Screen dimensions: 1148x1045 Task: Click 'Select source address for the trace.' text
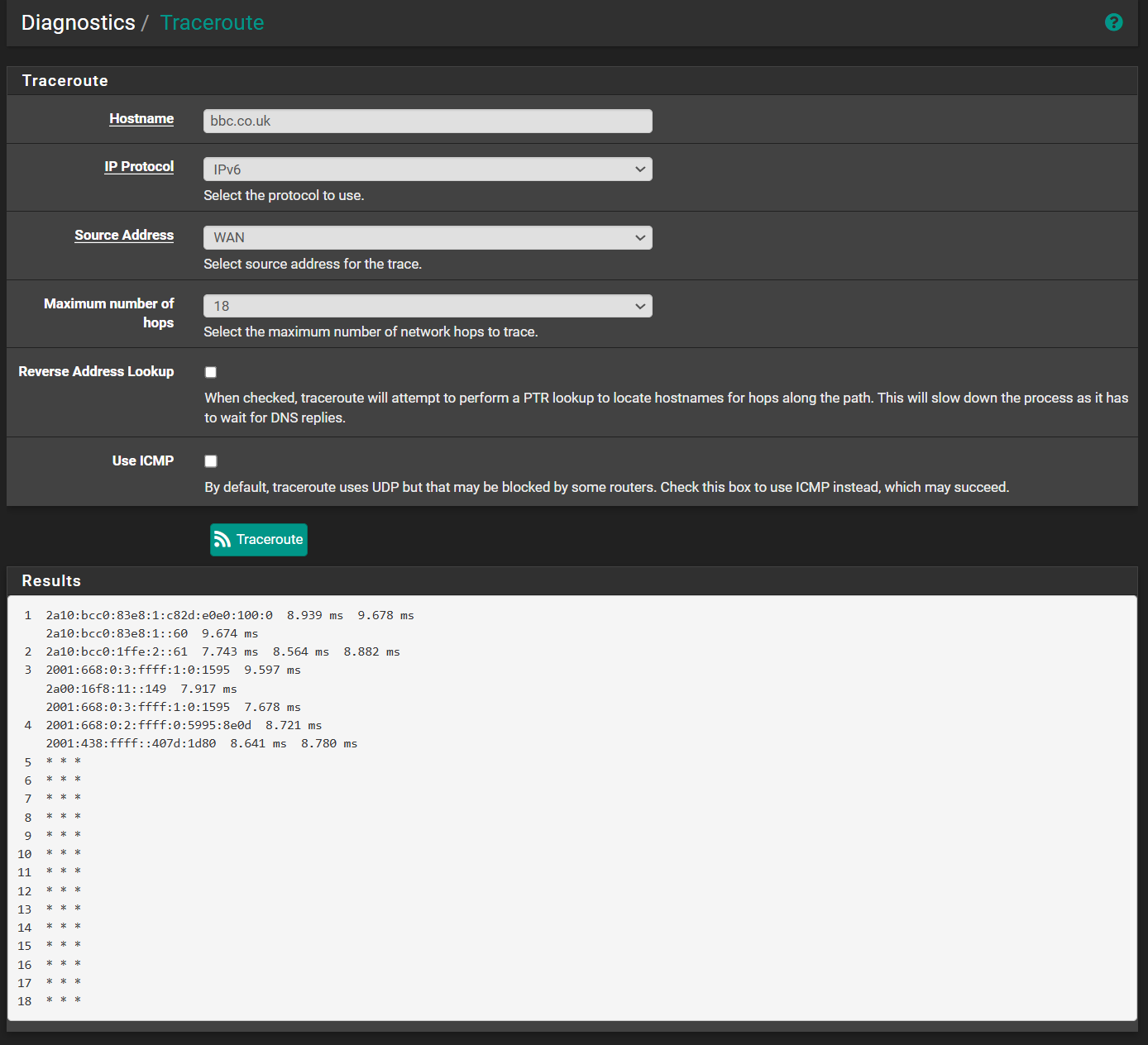313,264
